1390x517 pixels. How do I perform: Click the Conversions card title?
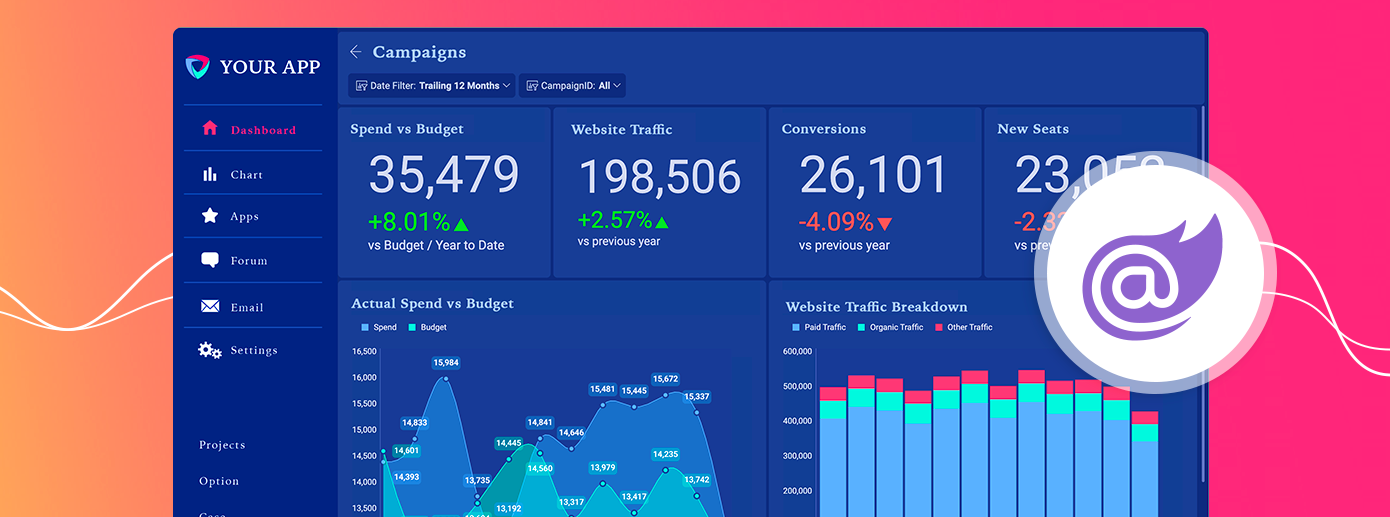[824, 129]
